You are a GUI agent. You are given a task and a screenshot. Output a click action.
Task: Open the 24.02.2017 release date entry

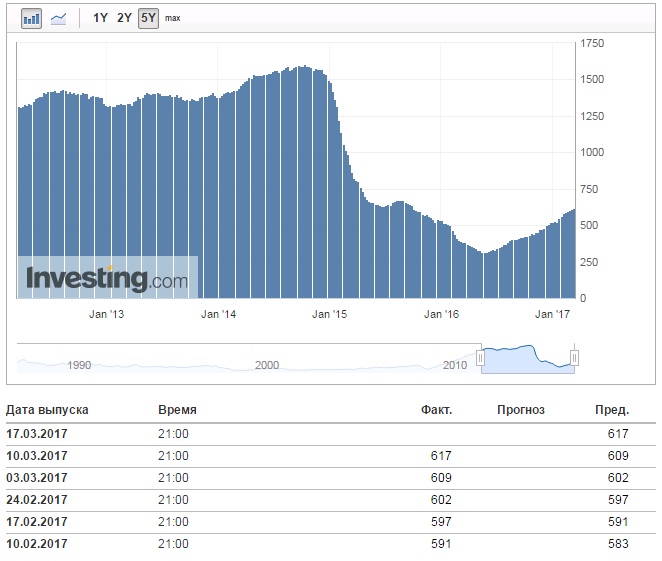36,500
